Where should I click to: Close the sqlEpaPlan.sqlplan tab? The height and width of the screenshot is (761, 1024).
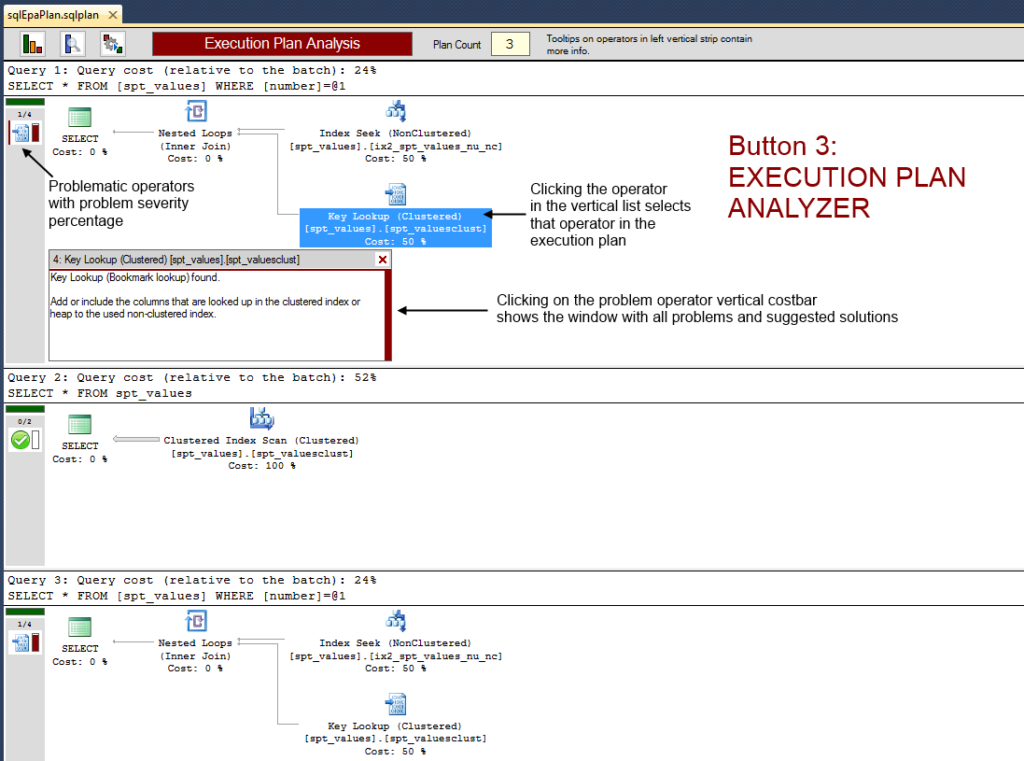point(111,15)
